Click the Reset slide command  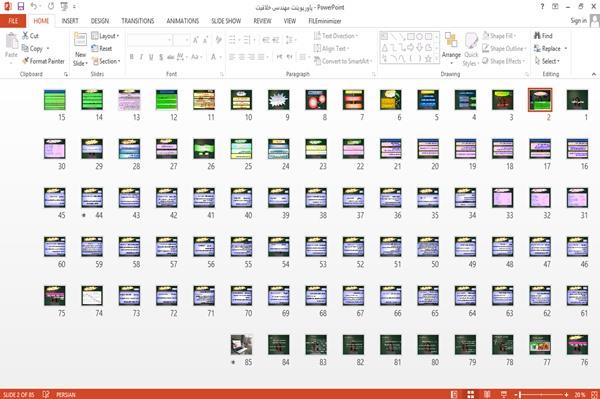[102, 49]
